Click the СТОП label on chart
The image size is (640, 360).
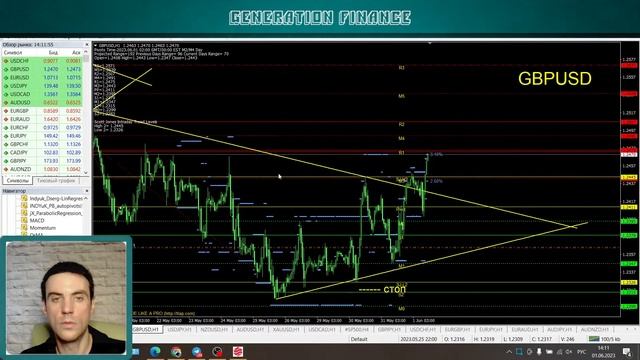tap(394, 289)
